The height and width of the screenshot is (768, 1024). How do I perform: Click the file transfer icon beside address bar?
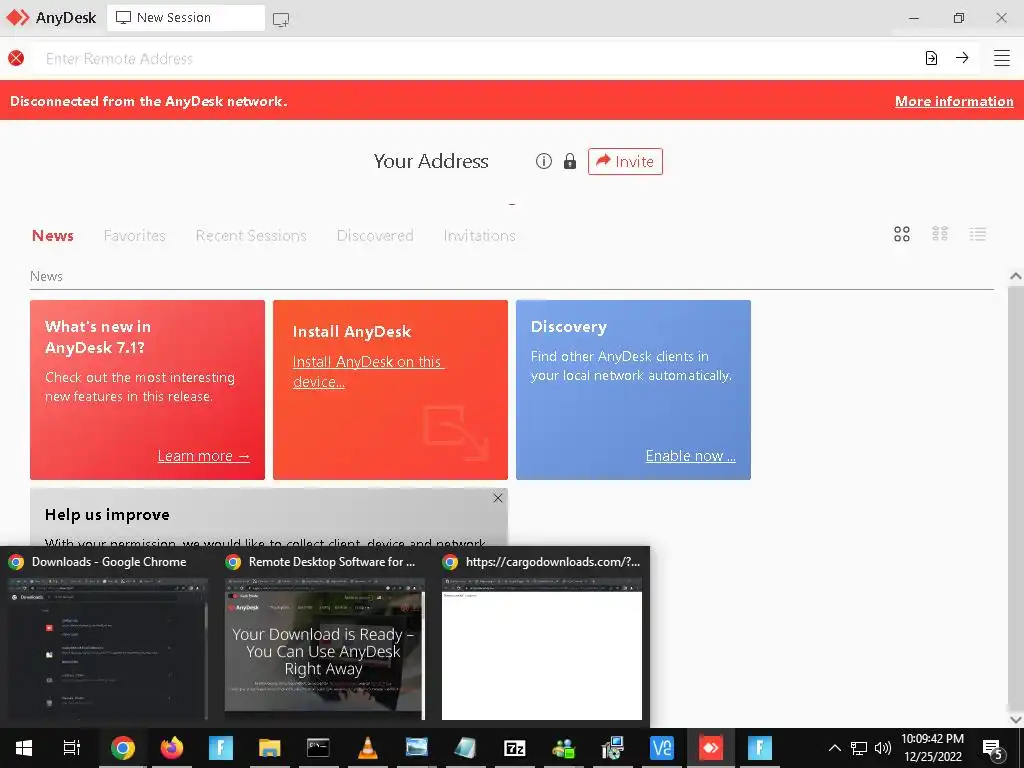(x=931, y=58)
